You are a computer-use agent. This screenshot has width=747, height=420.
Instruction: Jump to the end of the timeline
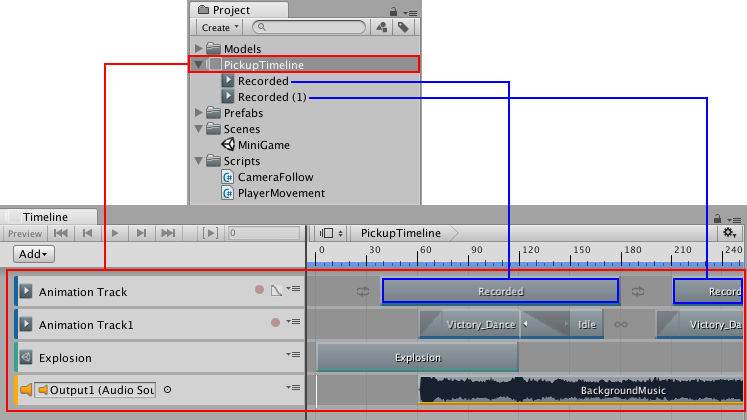click(168, 233)
